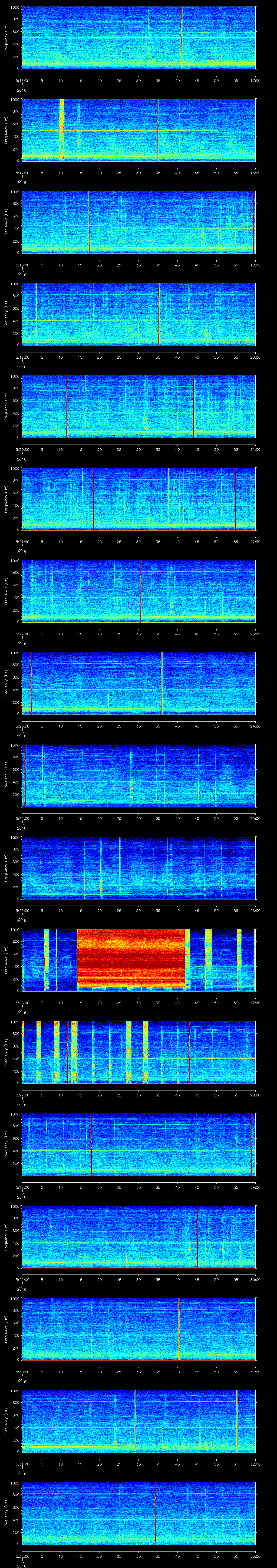Click the 28:00 end time label
Image resolution: width=277 pixels, height=1568 pixels.
(255, 1095)
